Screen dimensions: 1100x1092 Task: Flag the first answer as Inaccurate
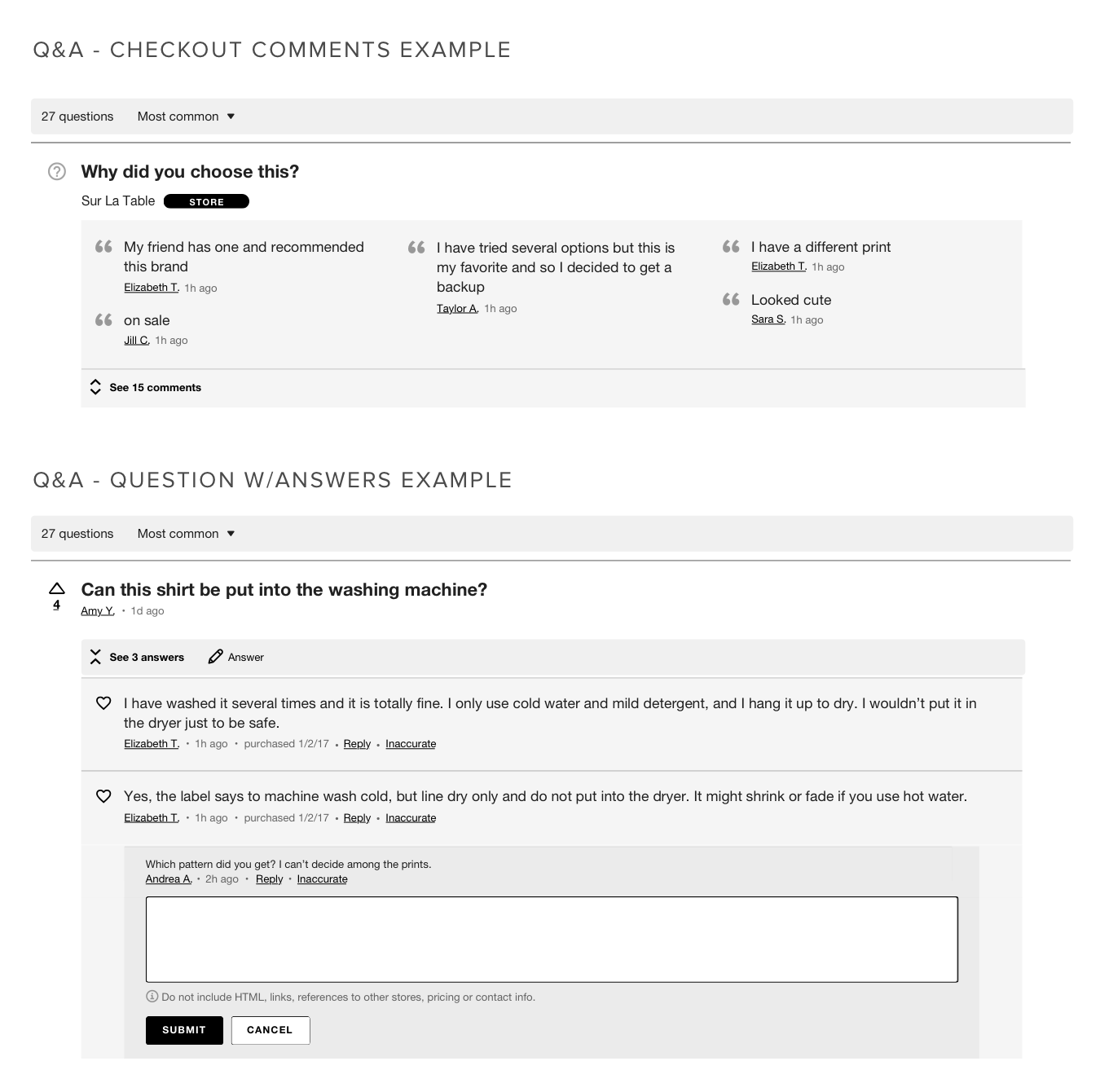(x=411, y=743)
